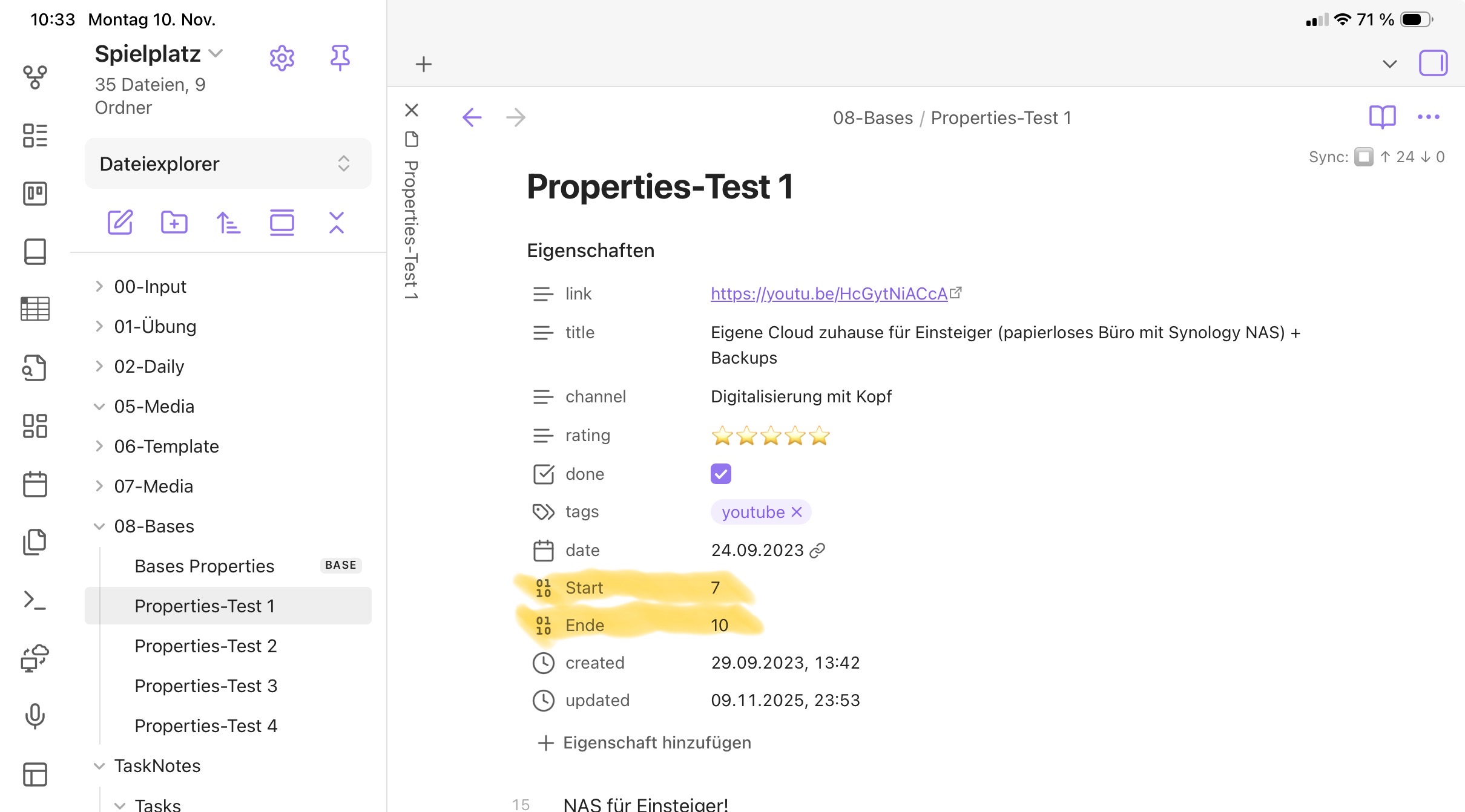Uncheck the done property checkbox
Screen dimensions: 1465x812
click(x=720, y=474)
